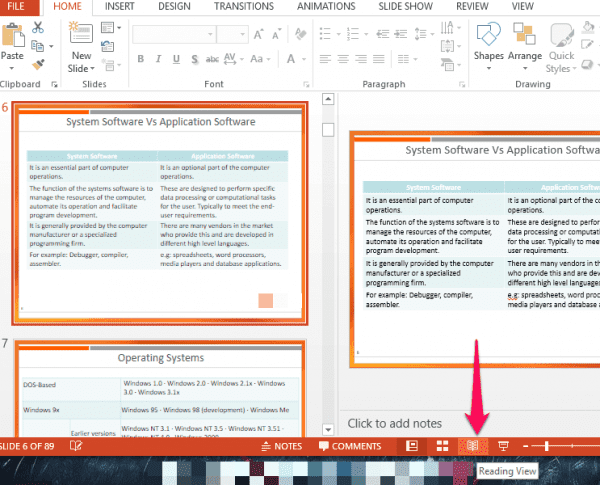Open Shapes gallery
Image resolution: width=600 pixels, height=485 pixels.
click(489, 46)
